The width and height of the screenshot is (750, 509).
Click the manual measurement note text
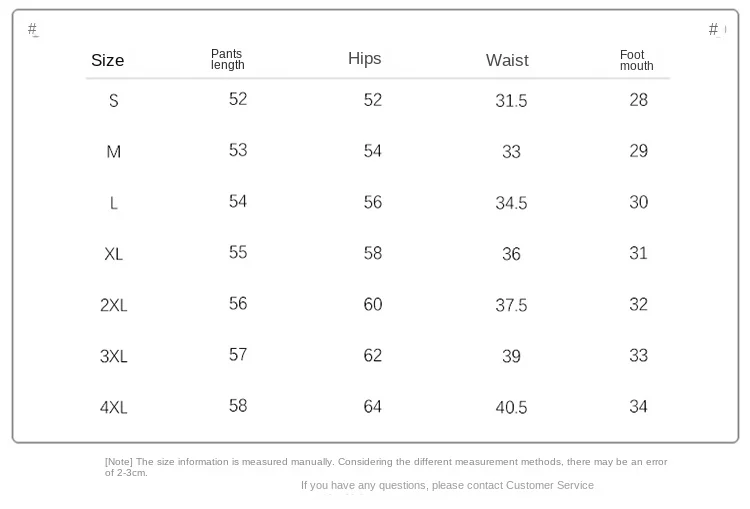(x=386, y=462)
